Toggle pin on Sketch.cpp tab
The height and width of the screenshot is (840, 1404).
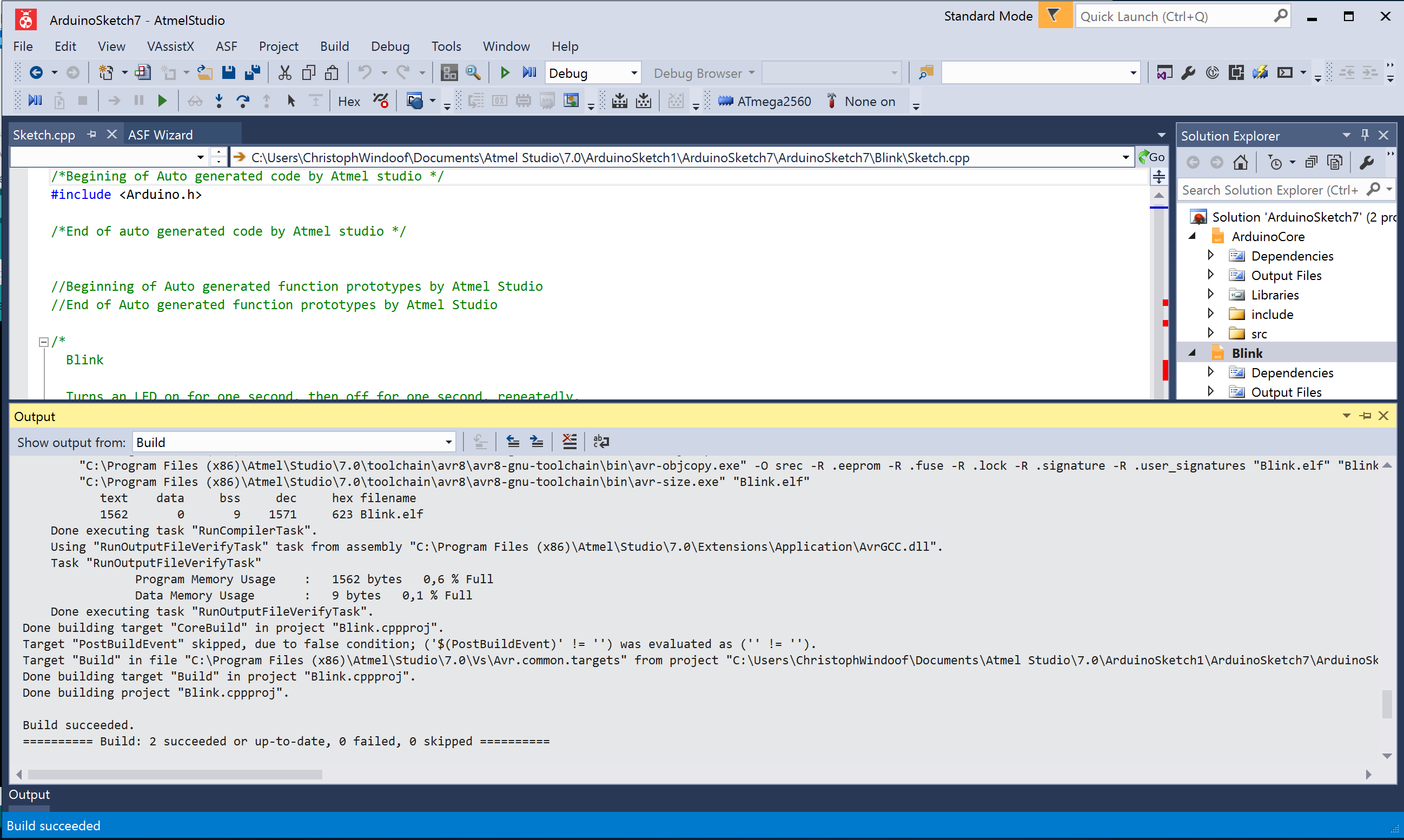(x=92, y=135)
